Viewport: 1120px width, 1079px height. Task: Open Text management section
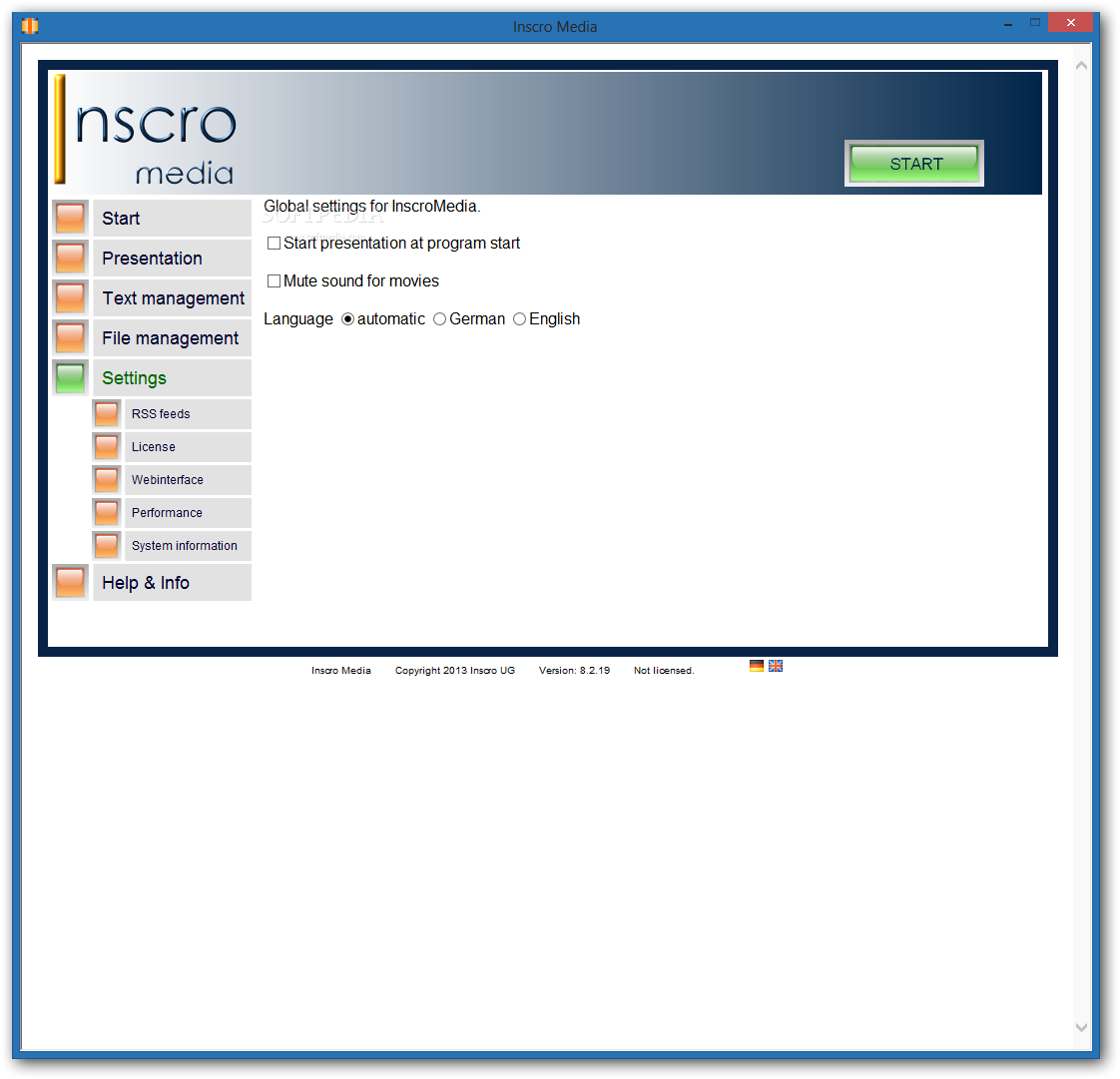coord(172,297)
